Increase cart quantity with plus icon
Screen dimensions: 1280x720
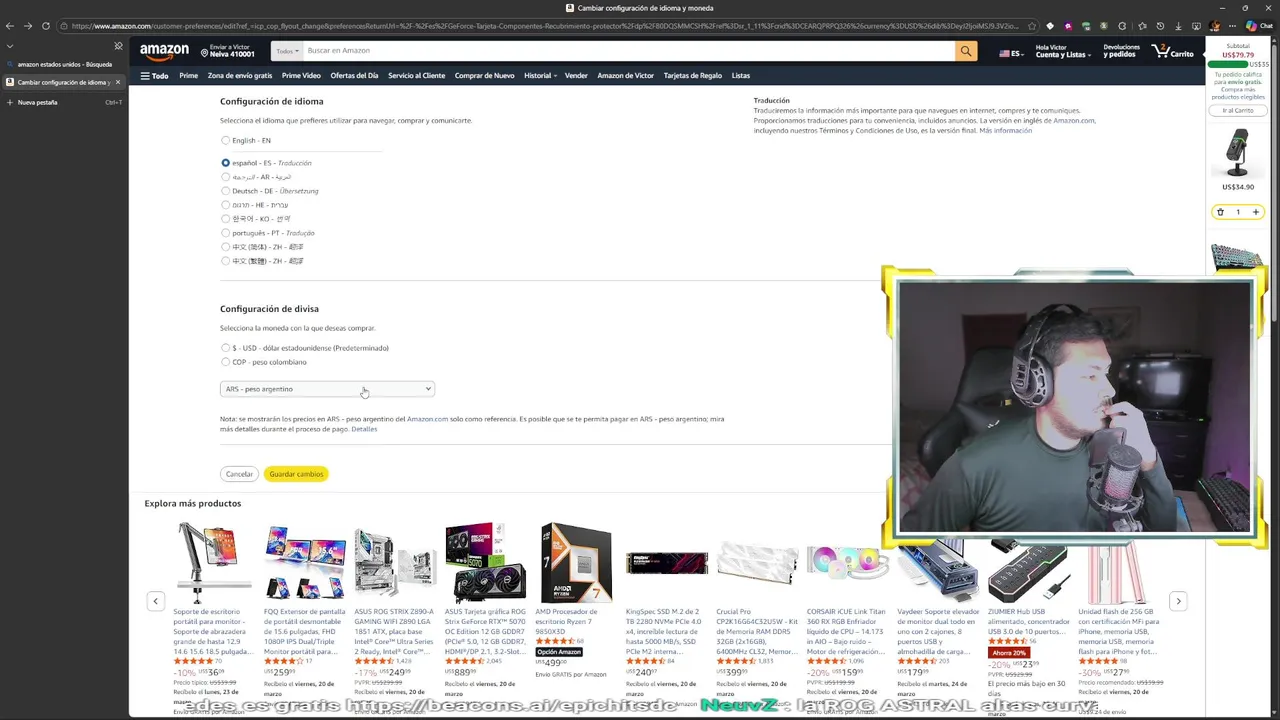click(1256, 212)
